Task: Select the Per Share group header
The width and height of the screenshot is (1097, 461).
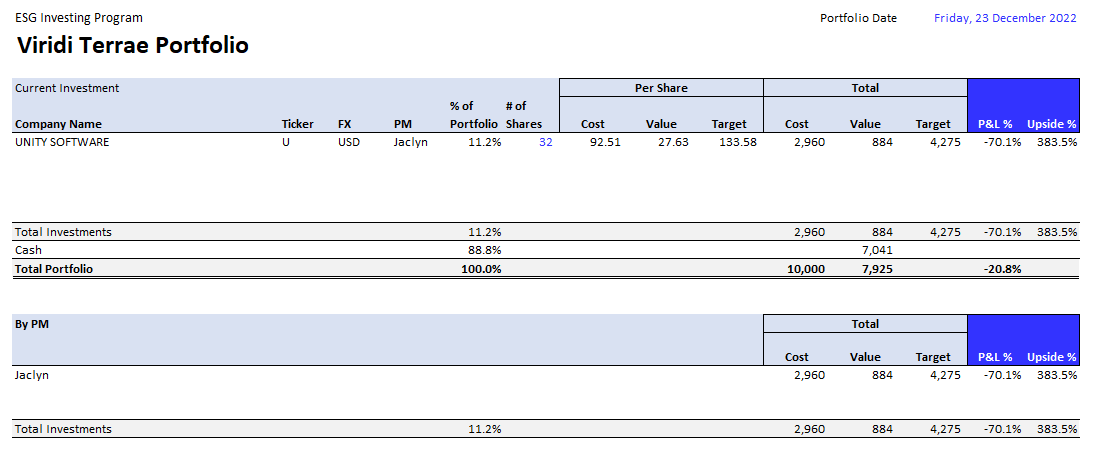Action: [x=661, y=88]
